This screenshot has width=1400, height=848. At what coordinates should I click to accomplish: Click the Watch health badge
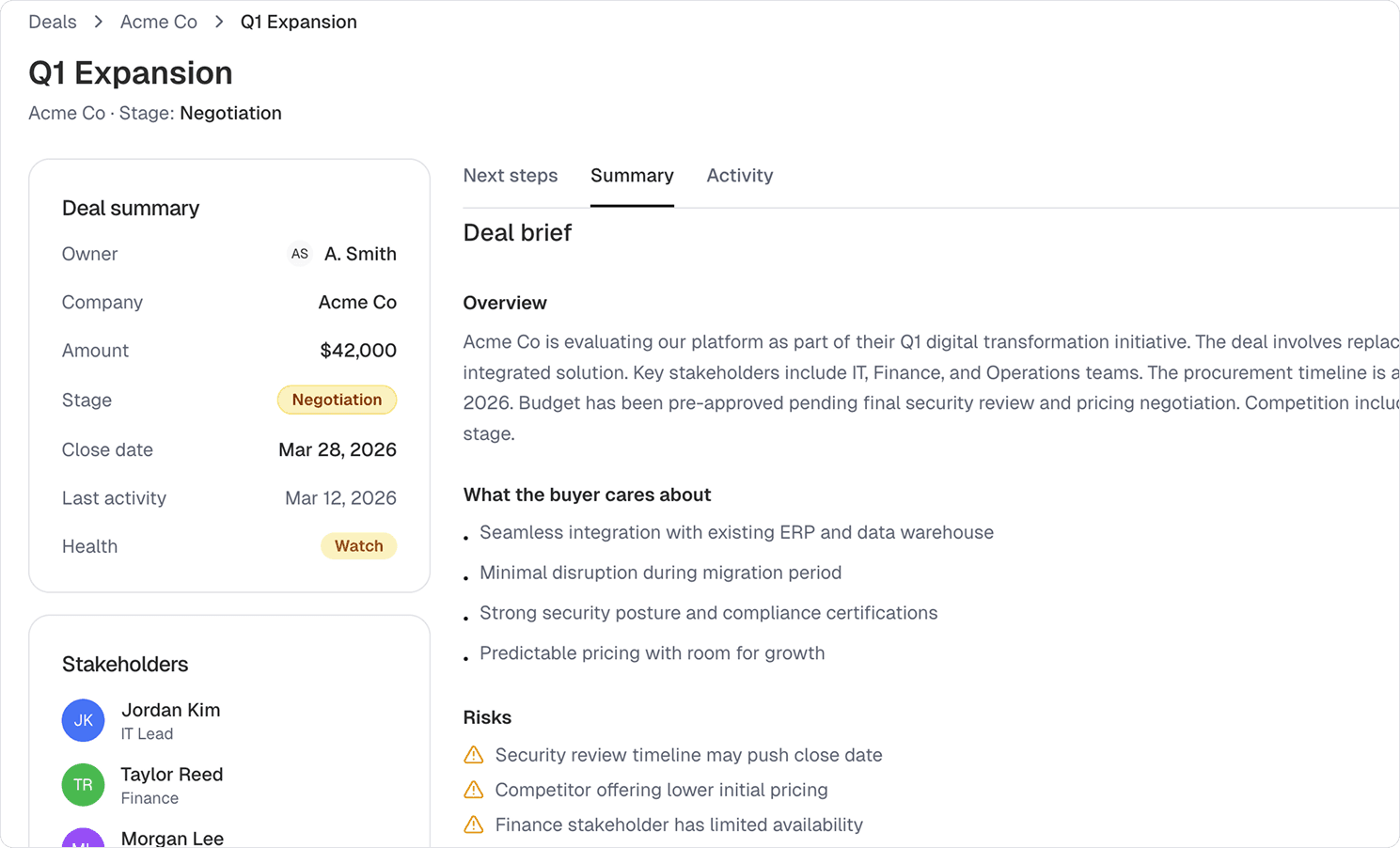(358, 546)
